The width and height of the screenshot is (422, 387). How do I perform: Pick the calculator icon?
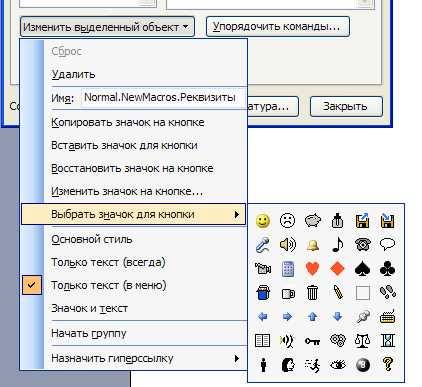(288, 269)
